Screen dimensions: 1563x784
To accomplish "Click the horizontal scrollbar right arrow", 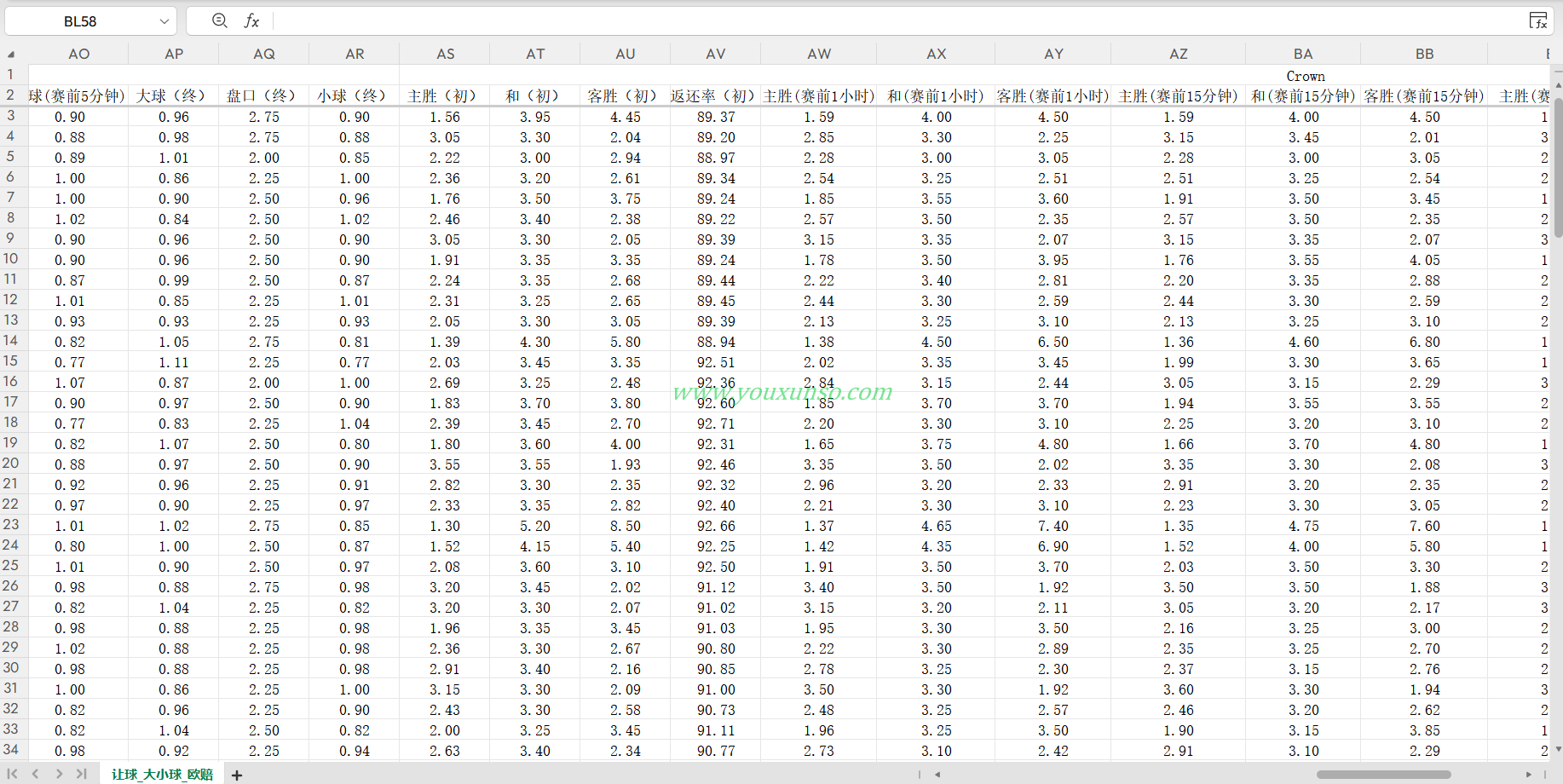I will pos(1528,775).
